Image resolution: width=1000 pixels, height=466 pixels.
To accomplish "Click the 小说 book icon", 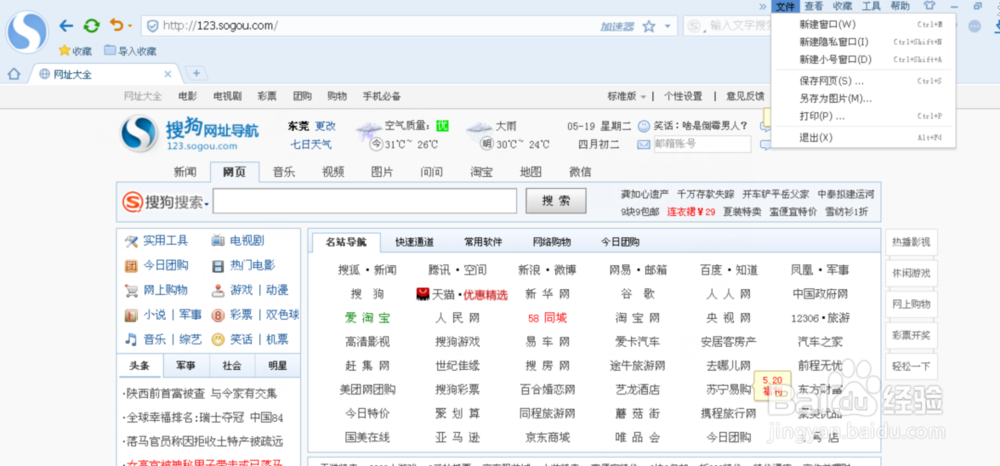I will pyautogui.click(x=131, y=315).
